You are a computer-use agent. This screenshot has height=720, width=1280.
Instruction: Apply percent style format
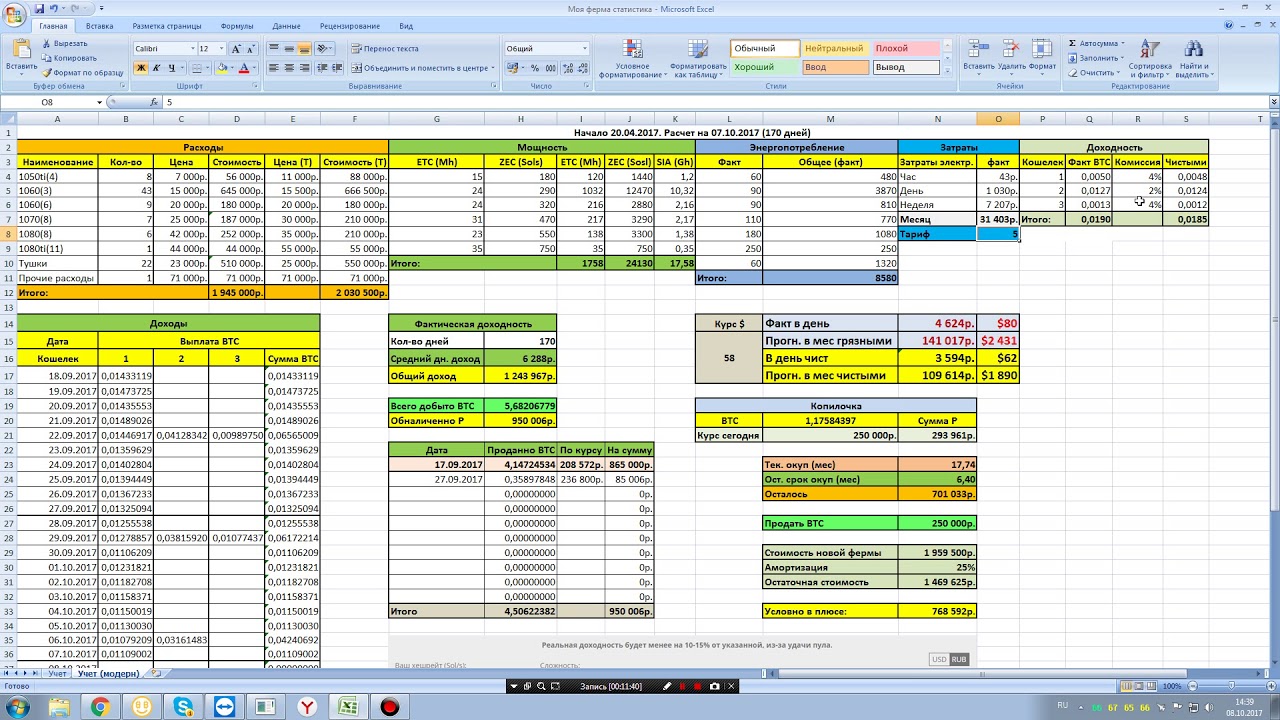tap(535, 68)
